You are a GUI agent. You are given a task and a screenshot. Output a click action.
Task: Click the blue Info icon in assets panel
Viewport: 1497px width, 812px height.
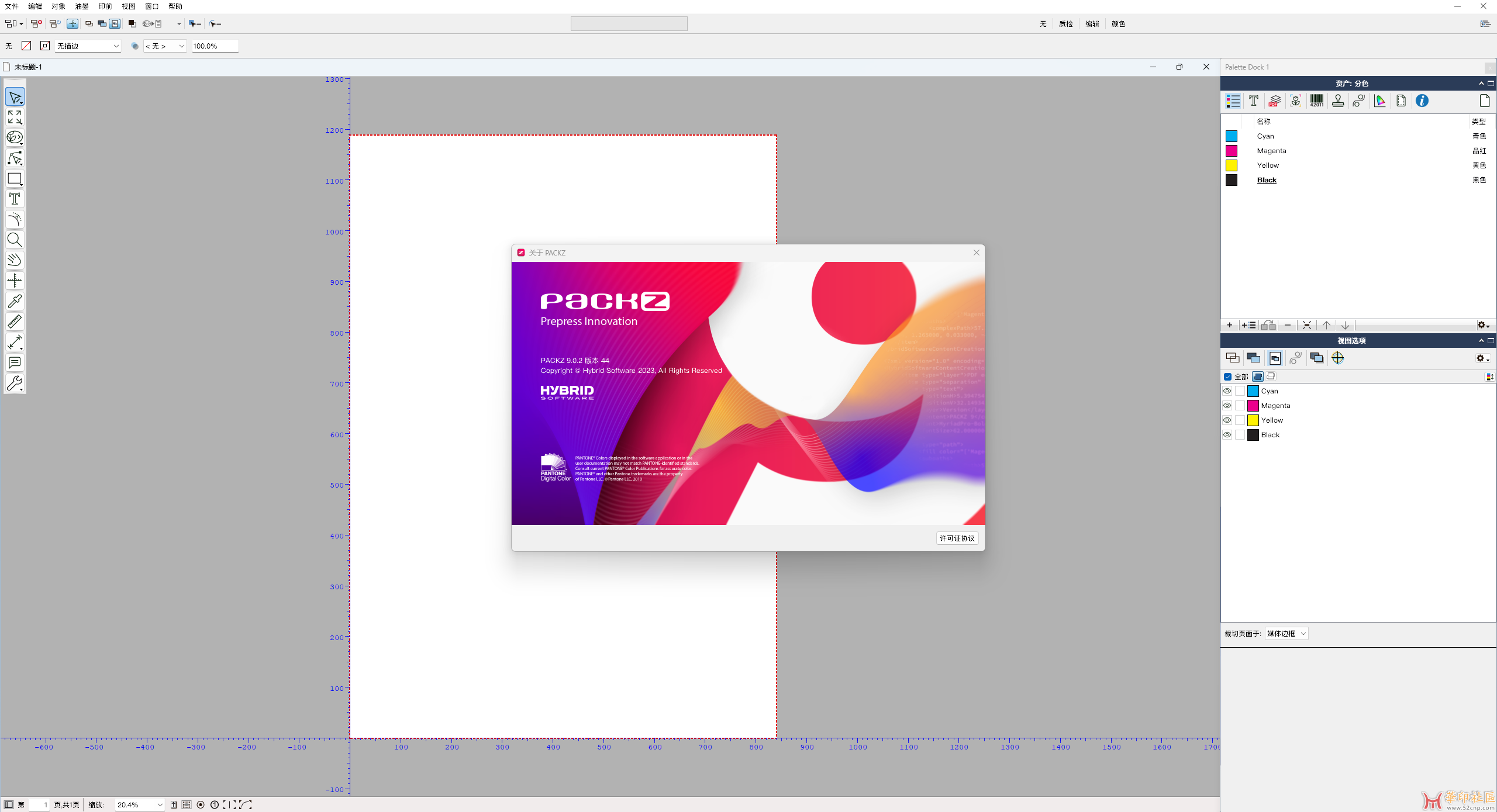click(1422, 101)
